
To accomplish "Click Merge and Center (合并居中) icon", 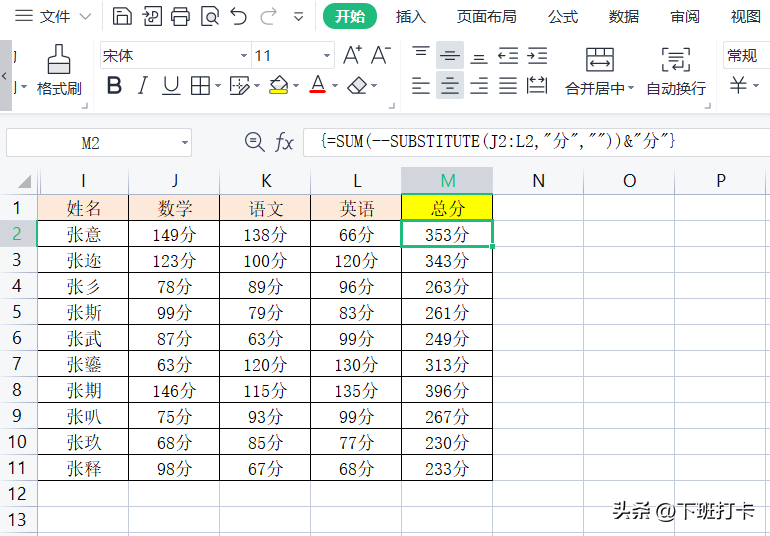I will point(600,60).
